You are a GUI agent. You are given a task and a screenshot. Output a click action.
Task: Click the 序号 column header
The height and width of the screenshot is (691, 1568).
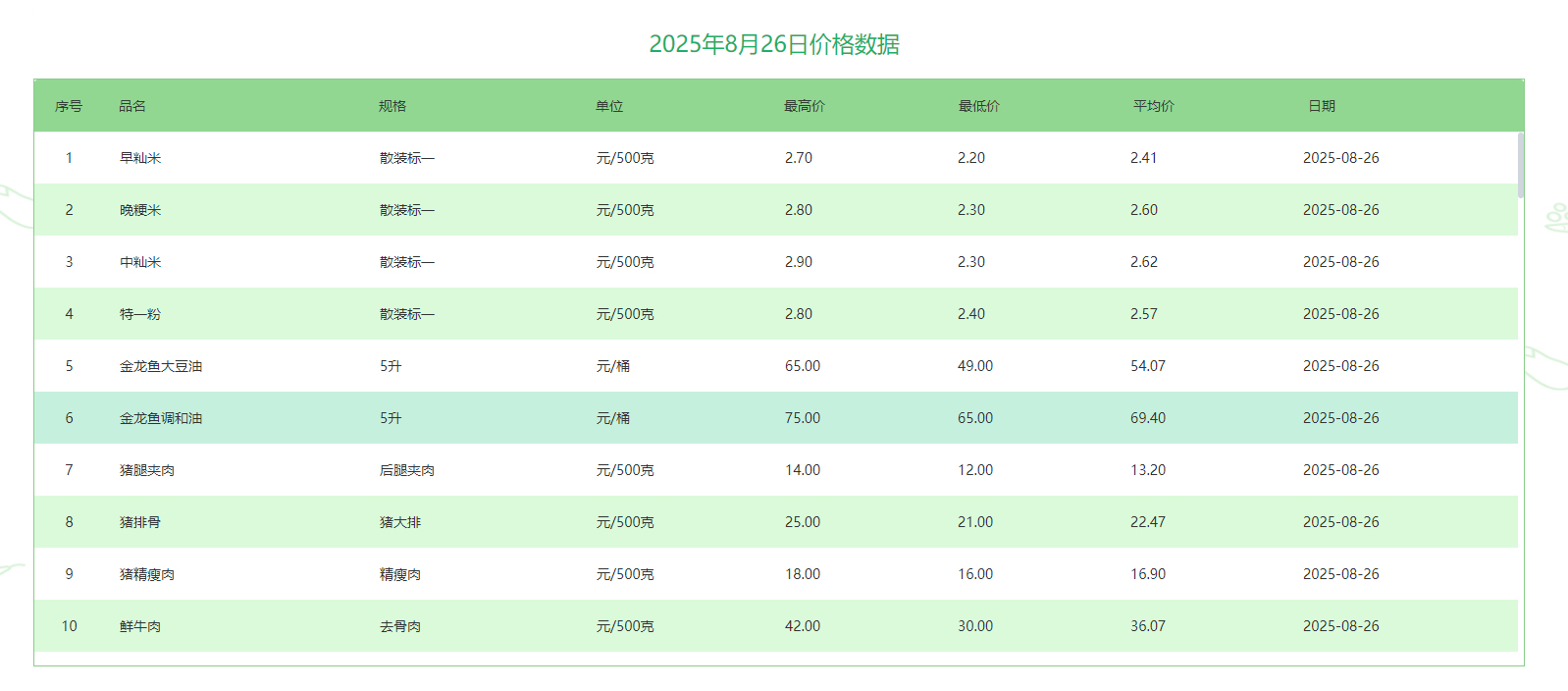(69, 106)
